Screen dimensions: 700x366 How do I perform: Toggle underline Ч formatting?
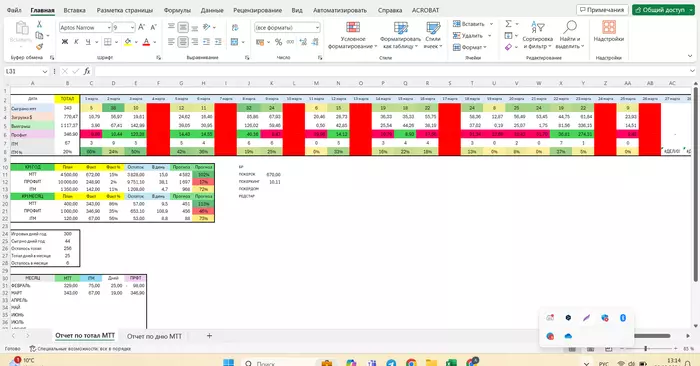point(88,42)
